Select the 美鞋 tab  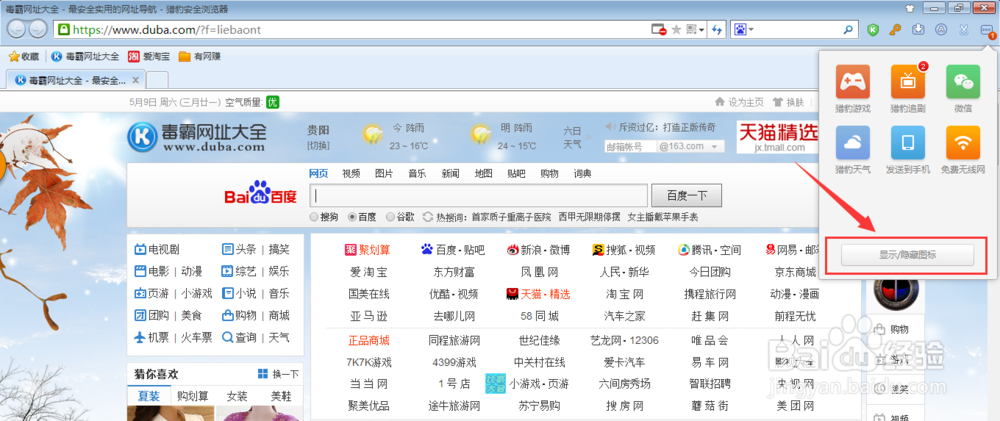(281, 396)
